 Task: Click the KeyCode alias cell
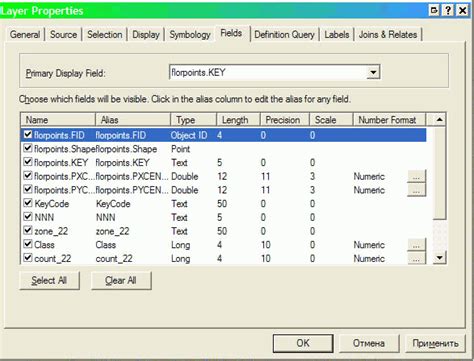point(113,204)
